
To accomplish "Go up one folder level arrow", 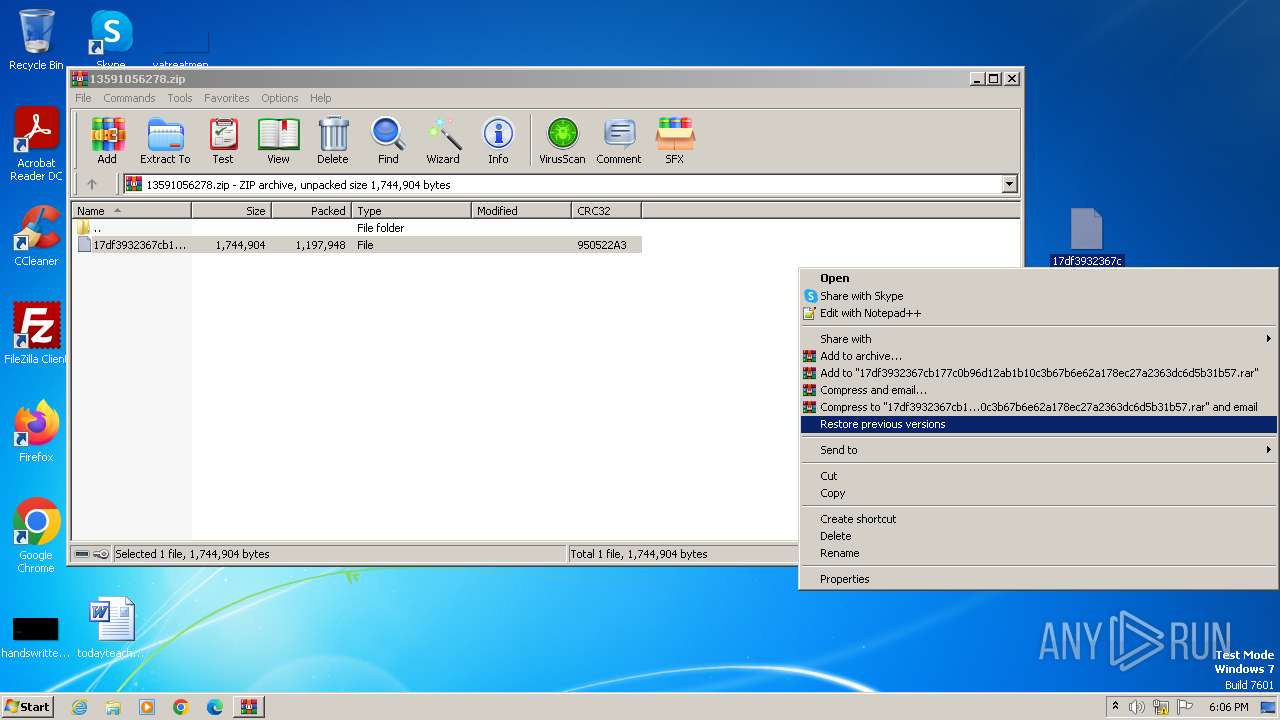I will pyautogui.click(x=92, y=184).
